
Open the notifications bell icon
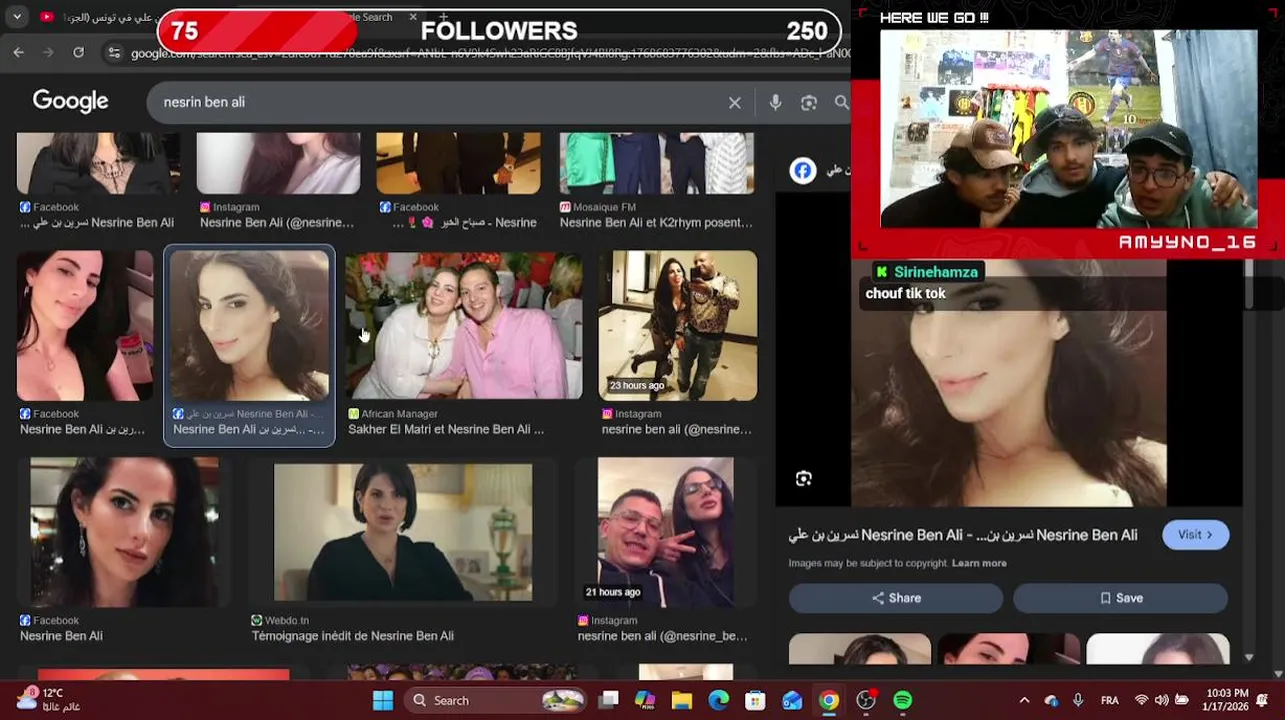click(1262, 700)
